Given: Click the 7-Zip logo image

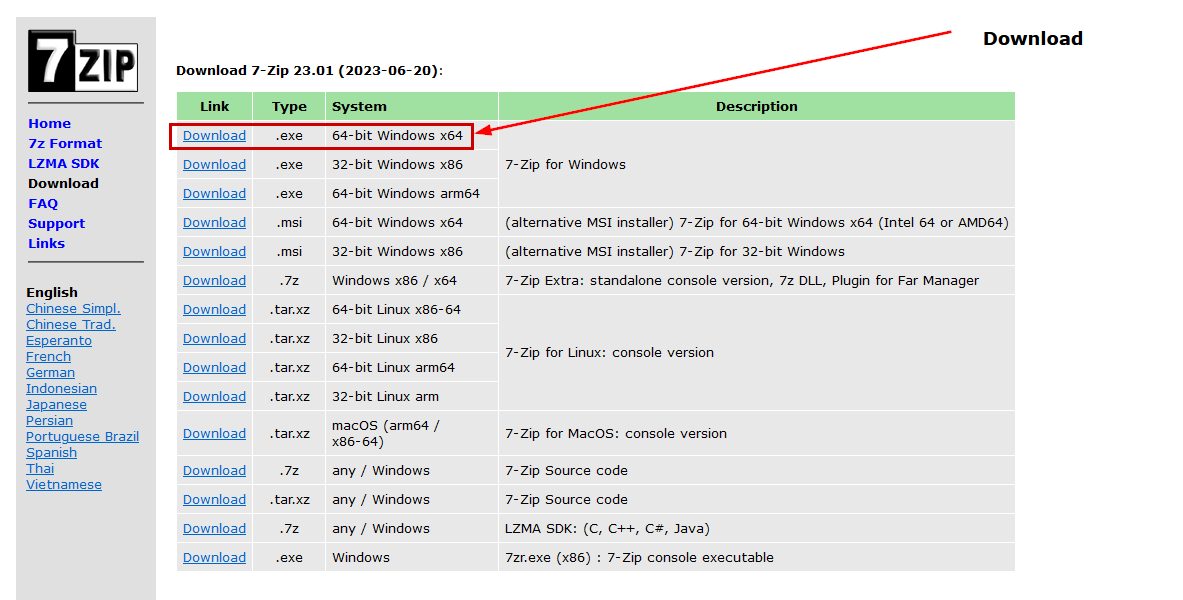Looking at the screenshot, I should point(83,62).
